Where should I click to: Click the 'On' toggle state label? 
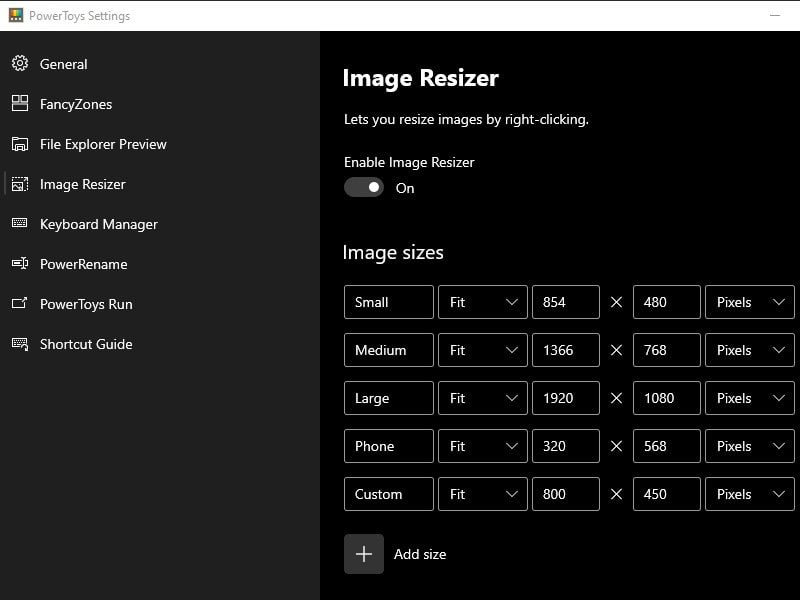(405, 188)
